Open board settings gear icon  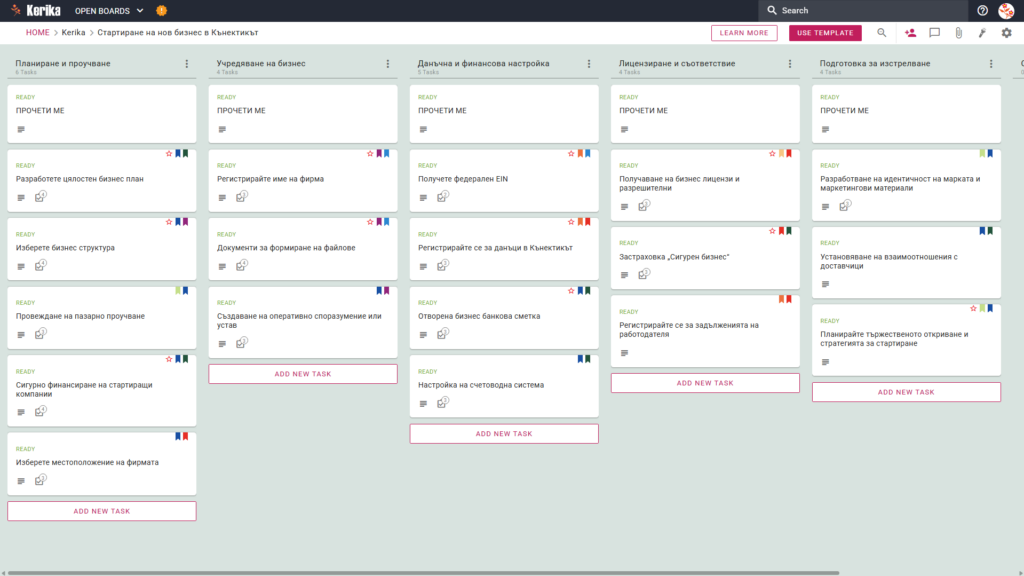click(1006, 33)
